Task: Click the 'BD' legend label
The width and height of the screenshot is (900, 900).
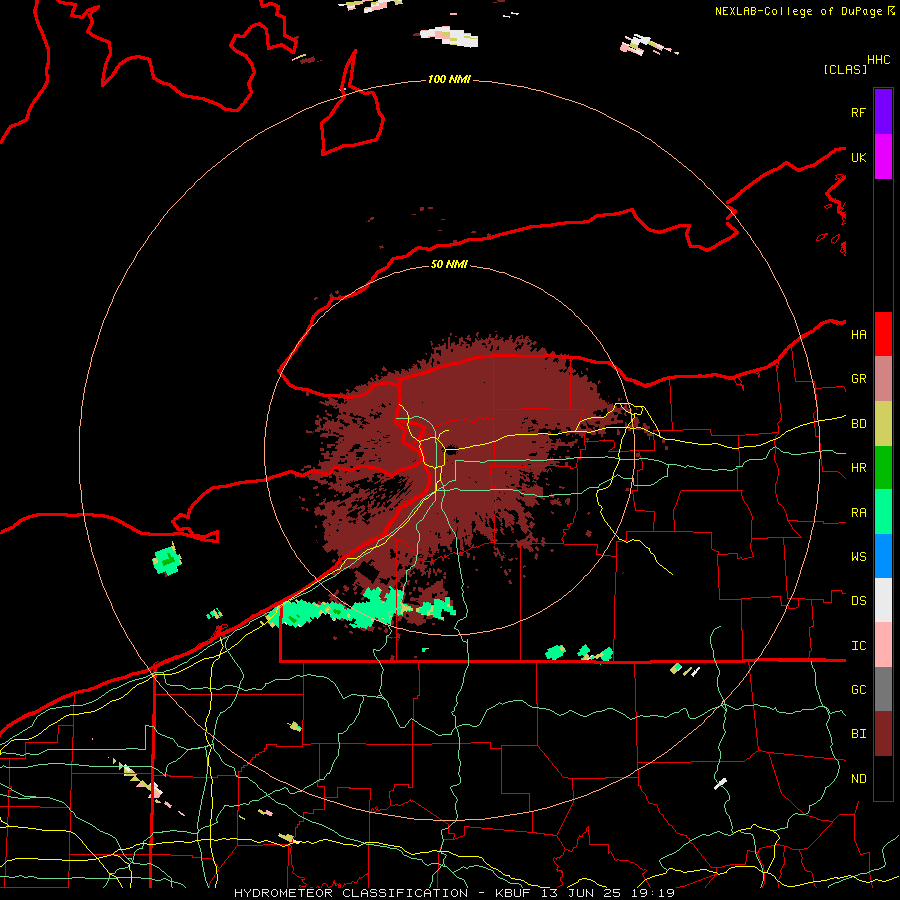Action: [858, 424]
